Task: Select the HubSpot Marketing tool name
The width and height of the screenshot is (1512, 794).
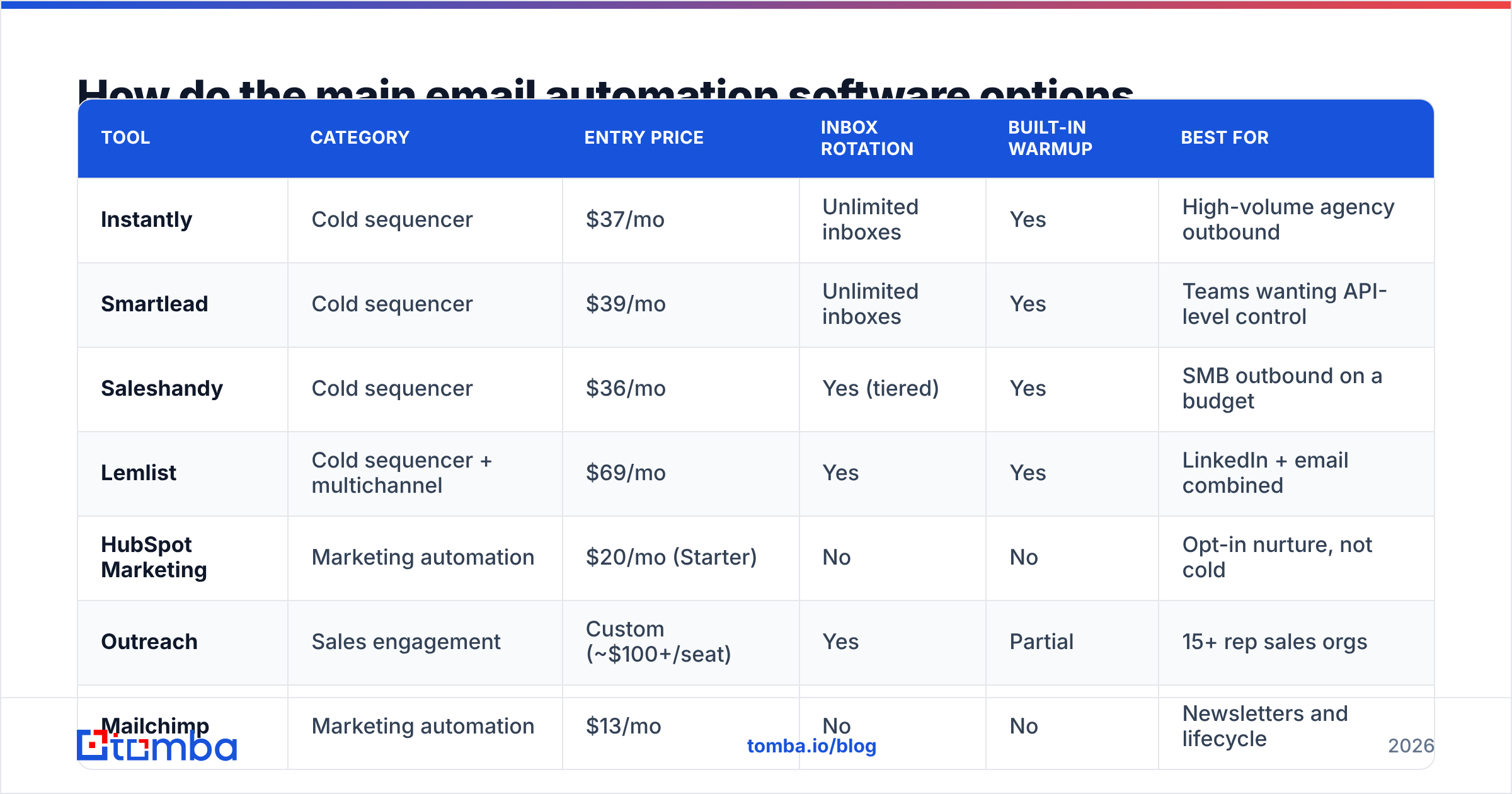Action: click(154, 557)
